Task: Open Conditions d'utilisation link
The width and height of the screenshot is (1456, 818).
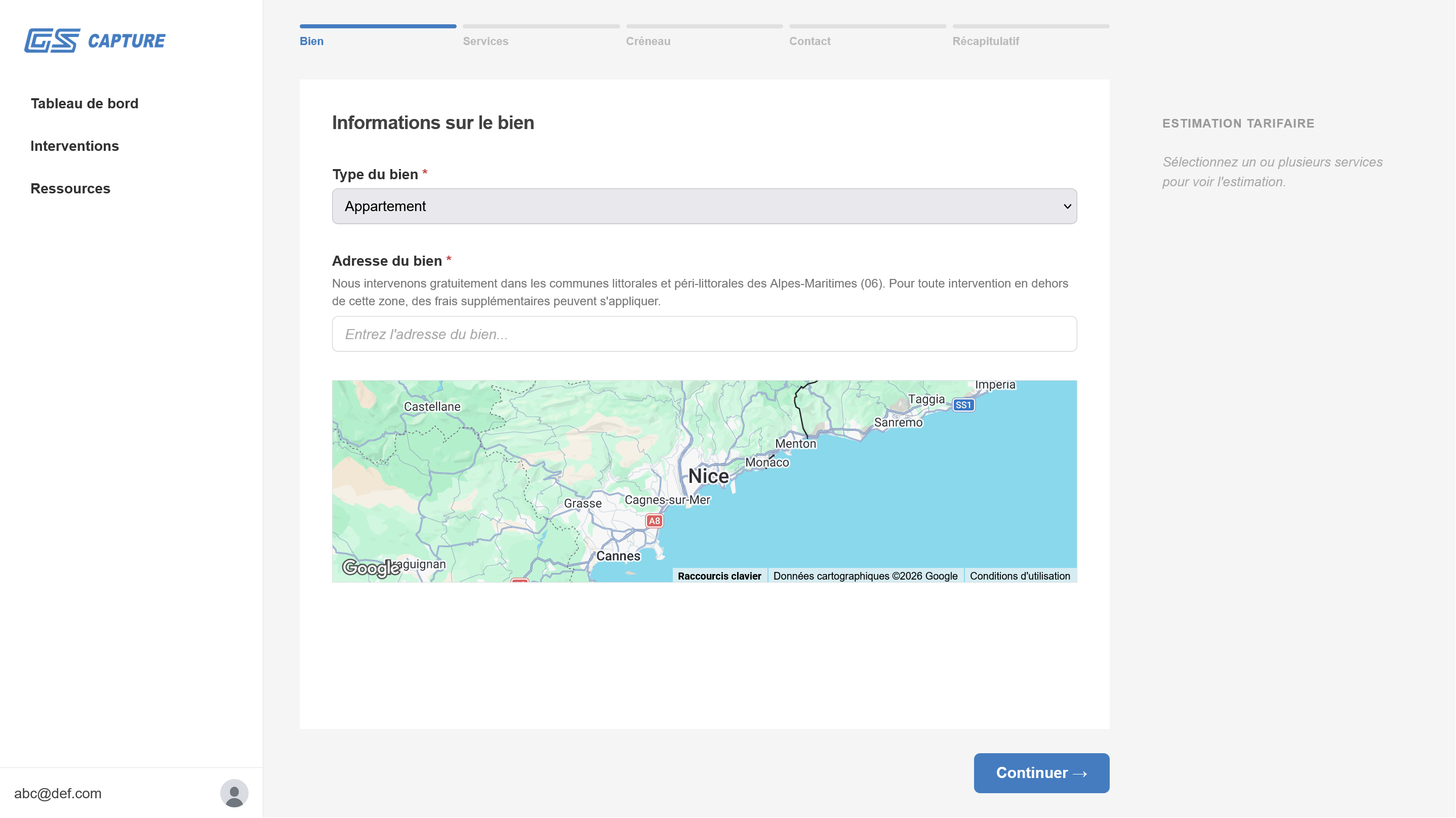Action: [1020, 576]
